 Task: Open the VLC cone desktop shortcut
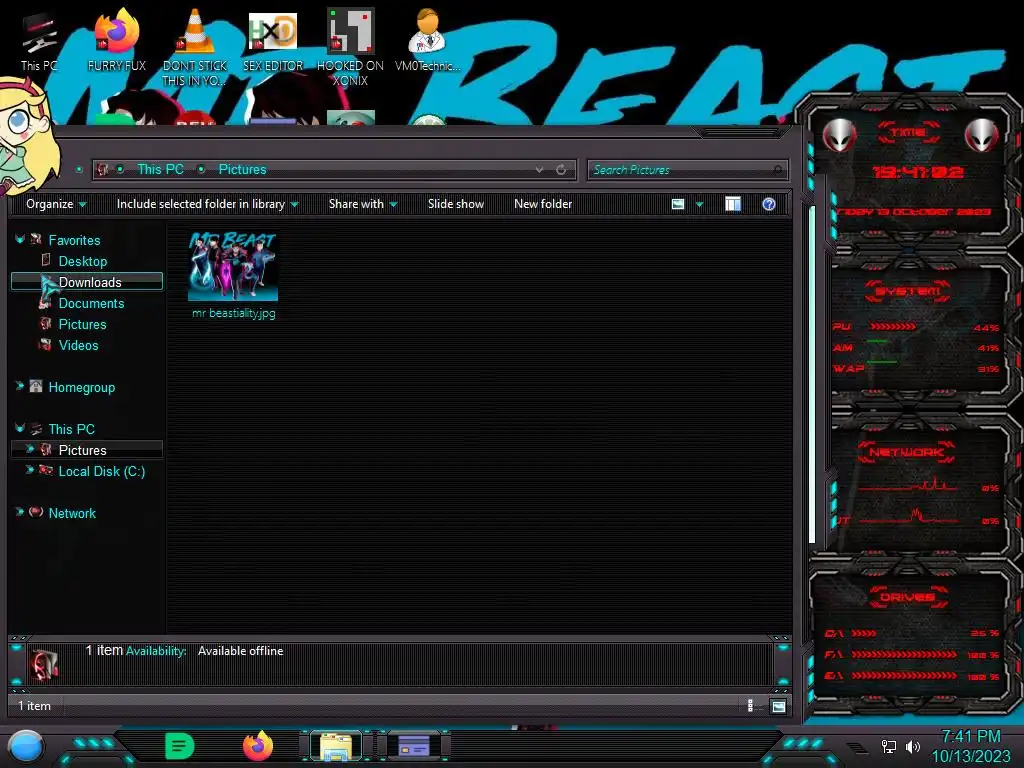click(194, 47)
